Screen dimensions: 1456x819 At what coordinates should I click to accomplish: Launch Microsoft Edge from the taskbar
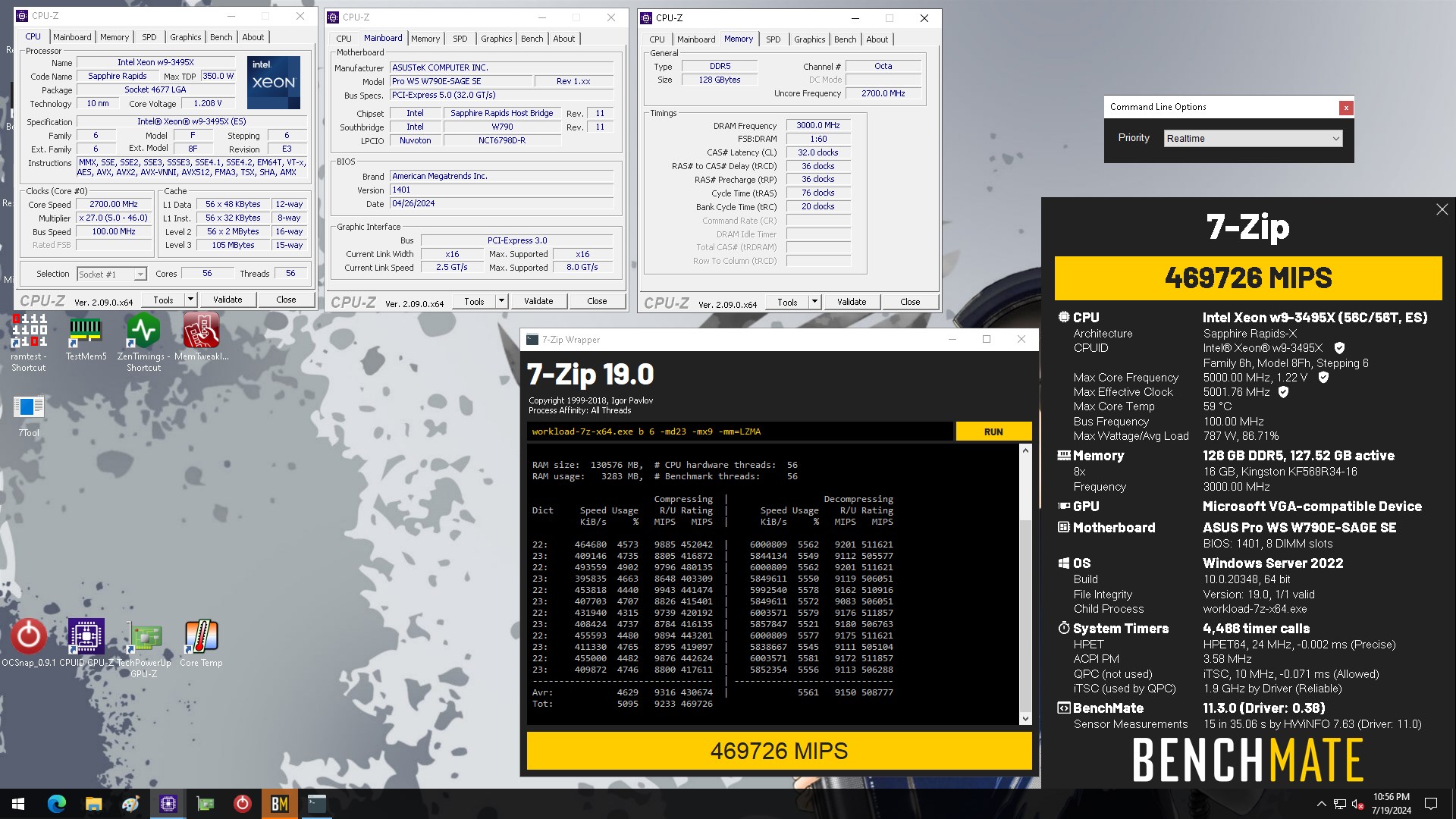(x=56, y=804)
